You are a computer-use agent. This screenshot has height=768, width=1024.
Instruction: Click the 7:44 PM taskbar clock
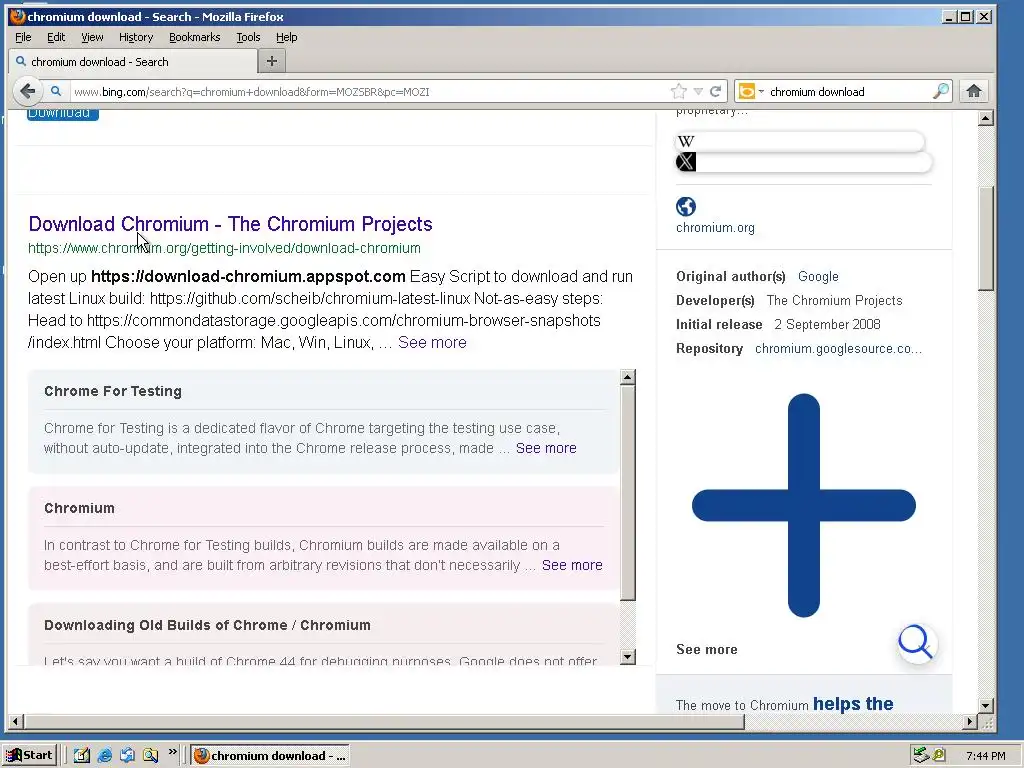point(985,756)
